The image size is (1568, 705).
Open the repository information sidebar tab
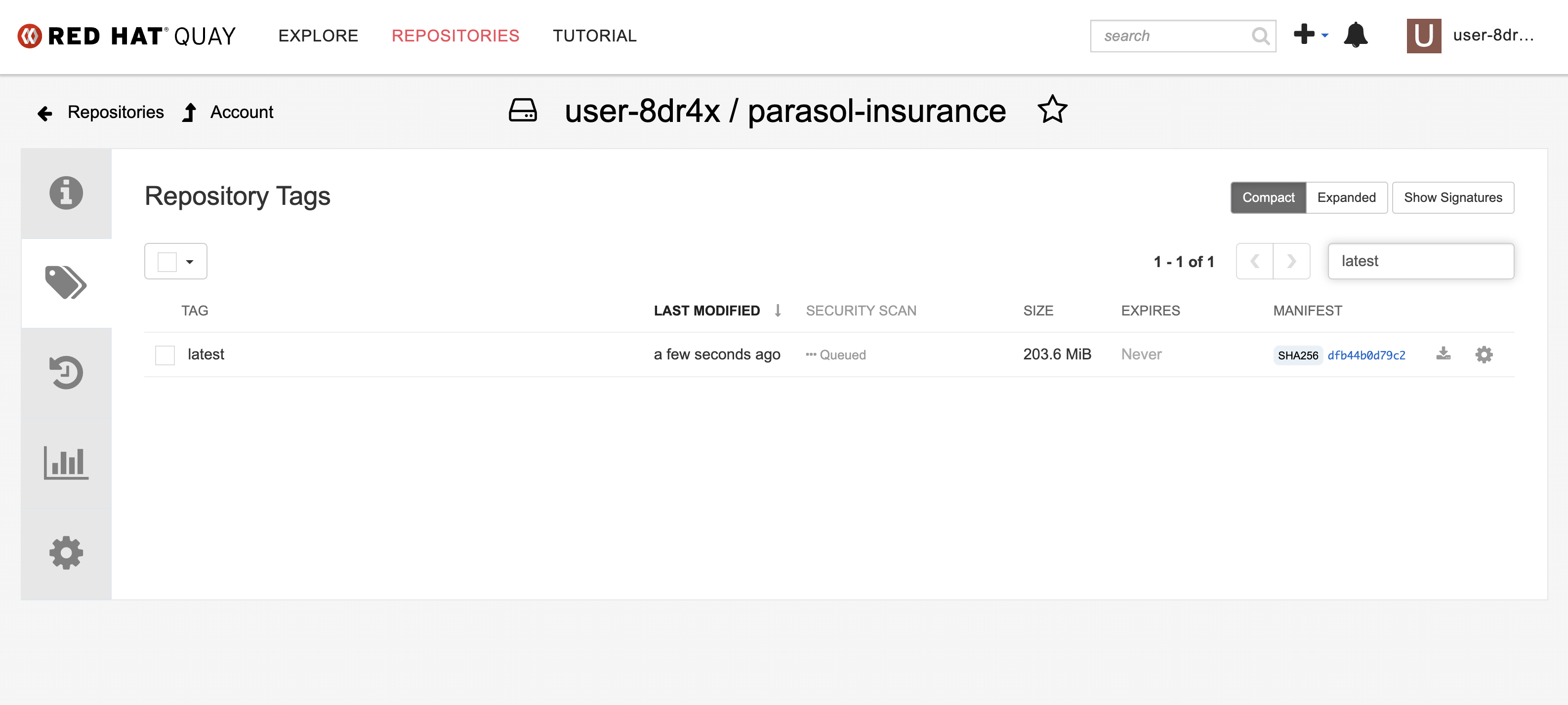click(66, 194)
